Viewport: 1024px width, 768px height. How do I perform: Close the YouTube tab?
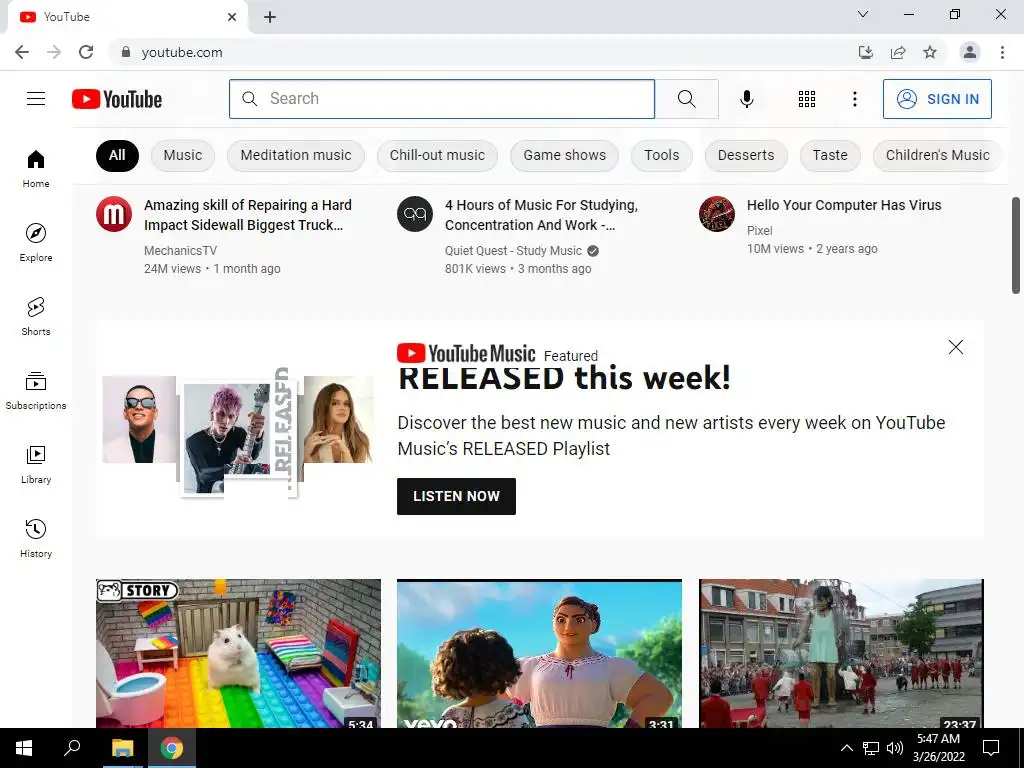pyautogui.click(x=232, y=17)
